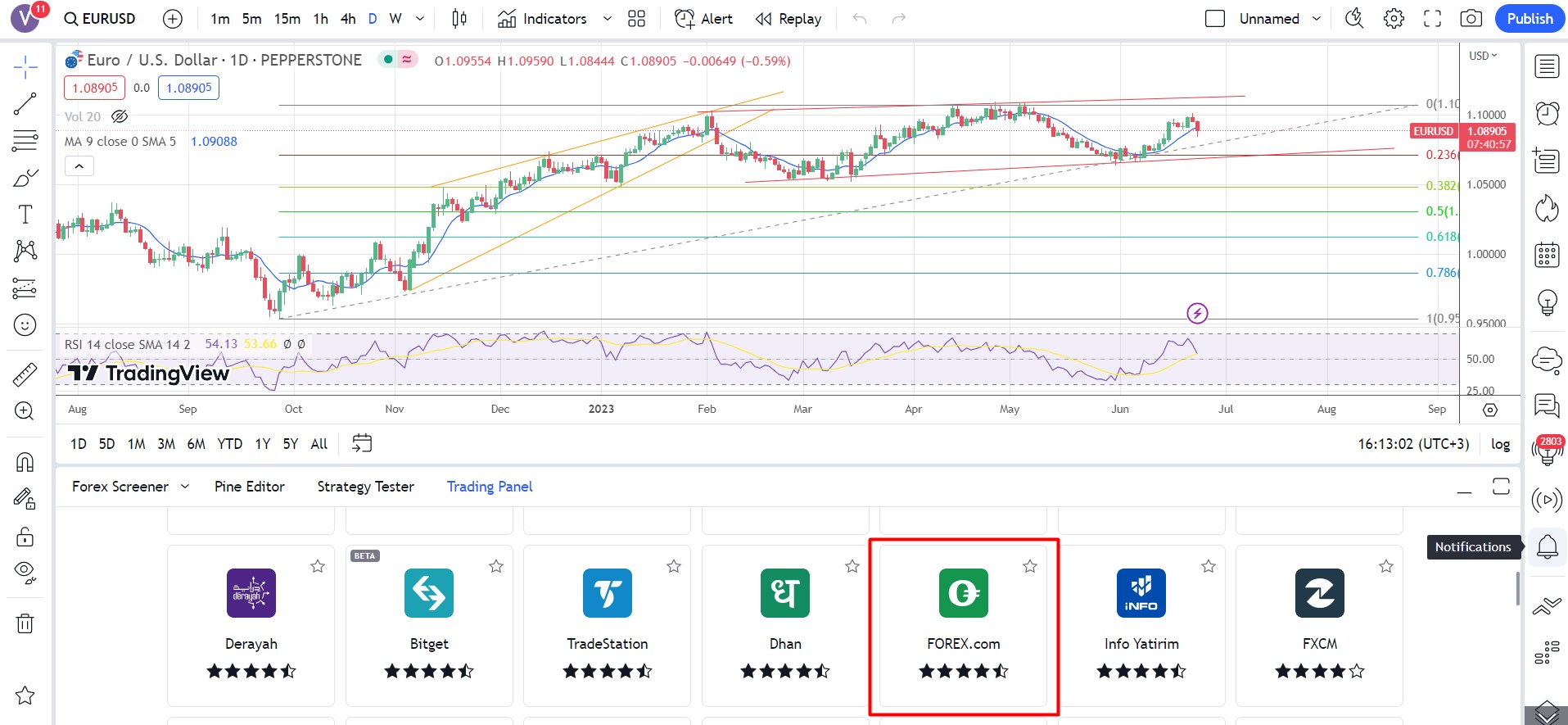Viewport: 1568px width, 725px height.
Task: Publish the chart idea
Action: [x=1530, y=19]
